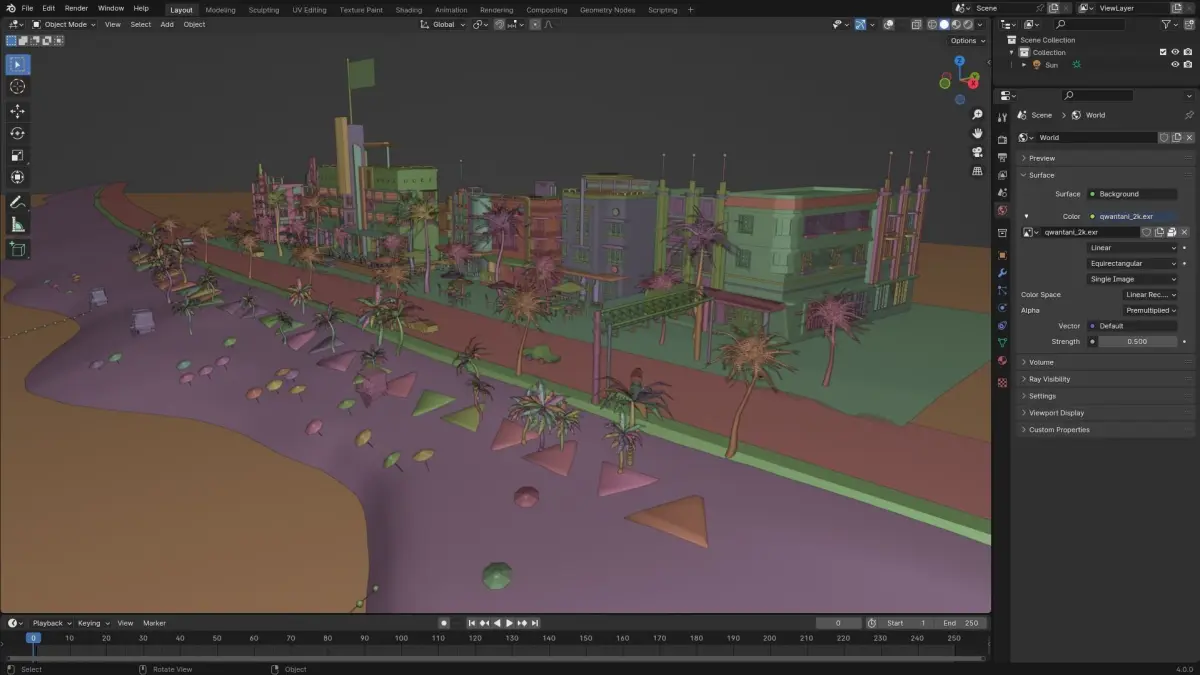Switch to Shading workspace tab
This screenshot has height=675, width=1200.
pos(408,10)
